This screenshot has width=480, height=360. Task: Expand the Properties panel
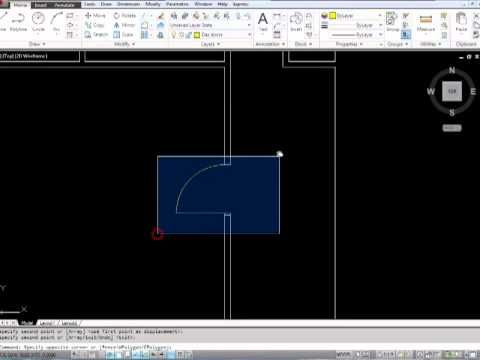pyautogui.click(x=349, y=44)
